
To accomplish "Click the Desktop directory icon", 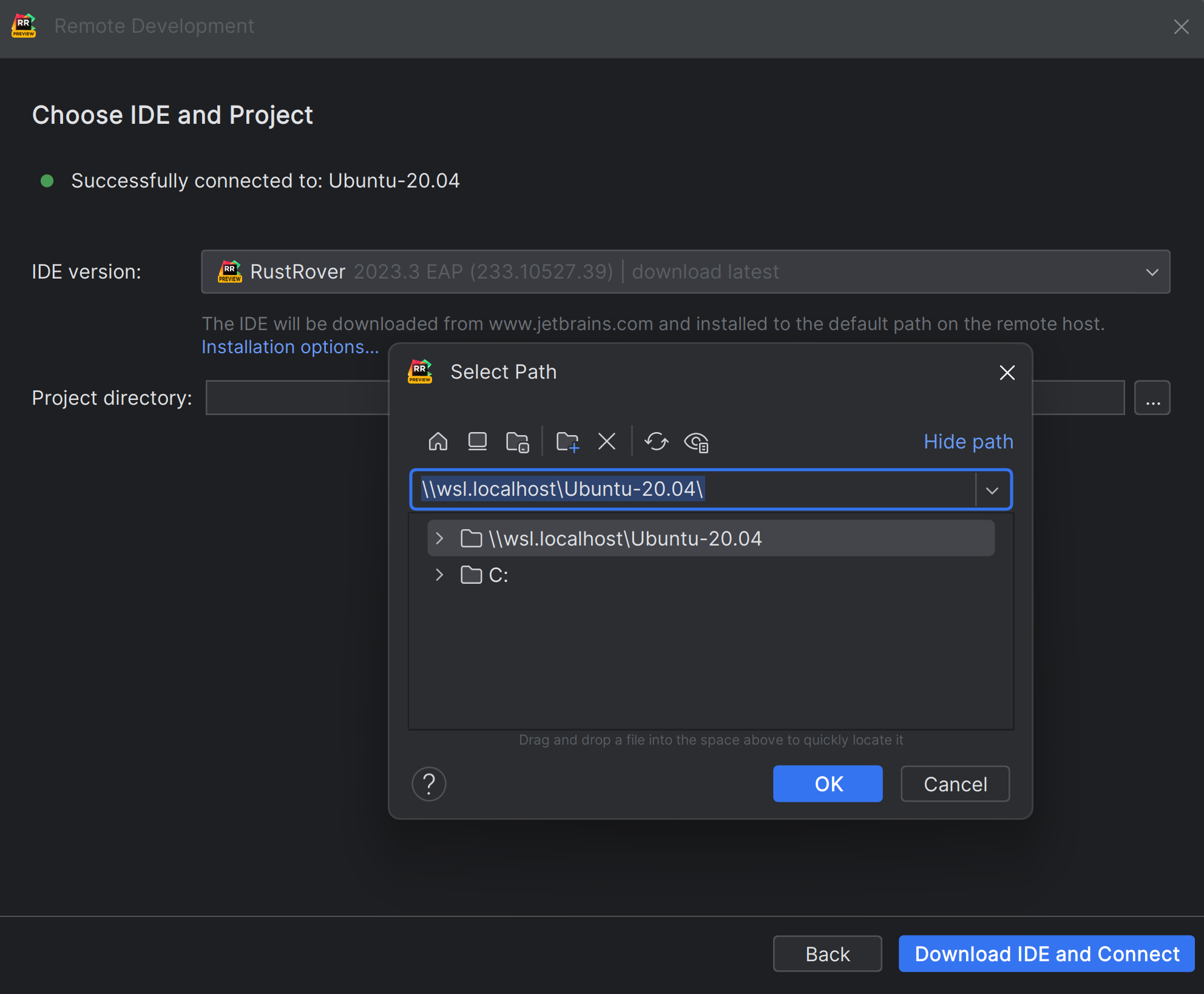I will tap(477, 441).
